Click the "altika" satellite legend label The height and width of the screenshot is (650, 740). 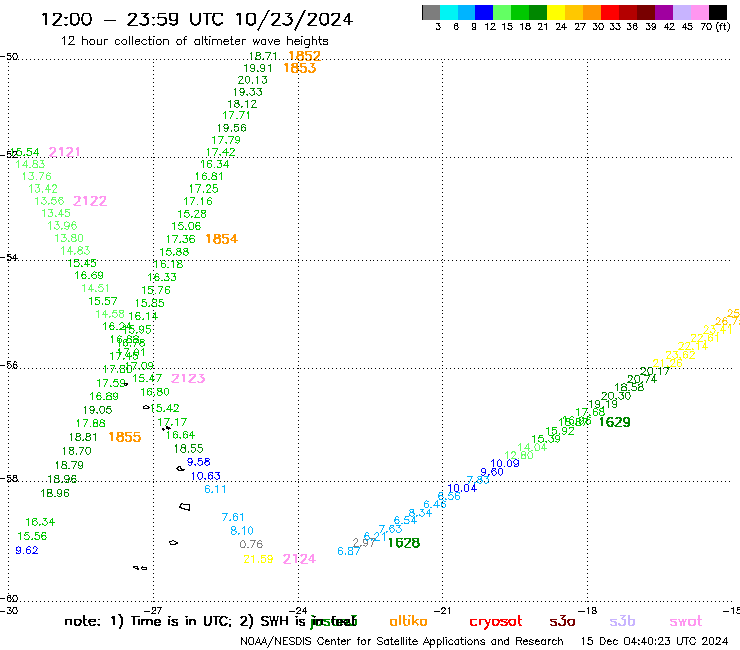408,621
